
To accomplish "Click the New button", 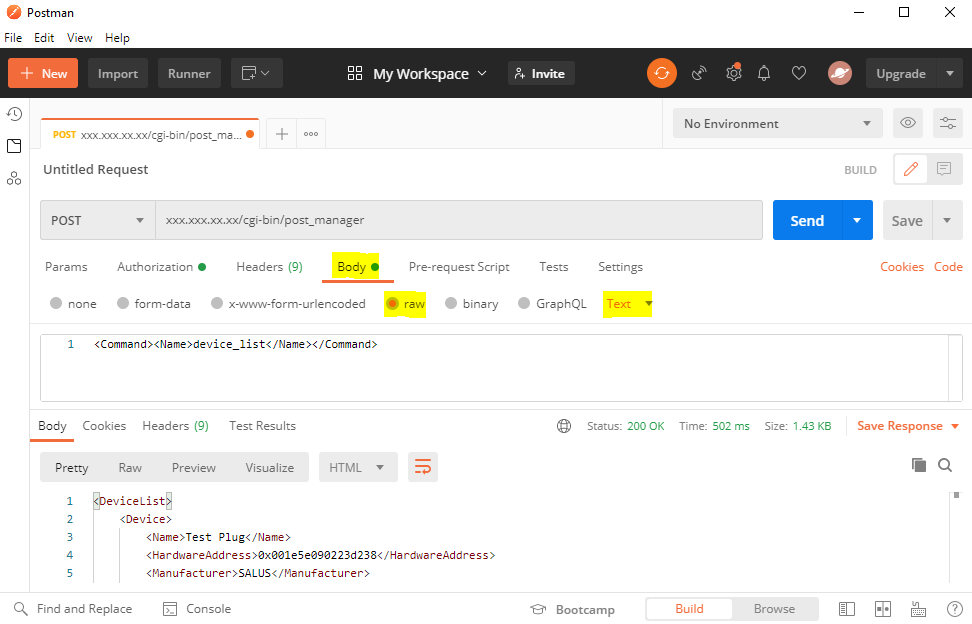I will [43, 73].
